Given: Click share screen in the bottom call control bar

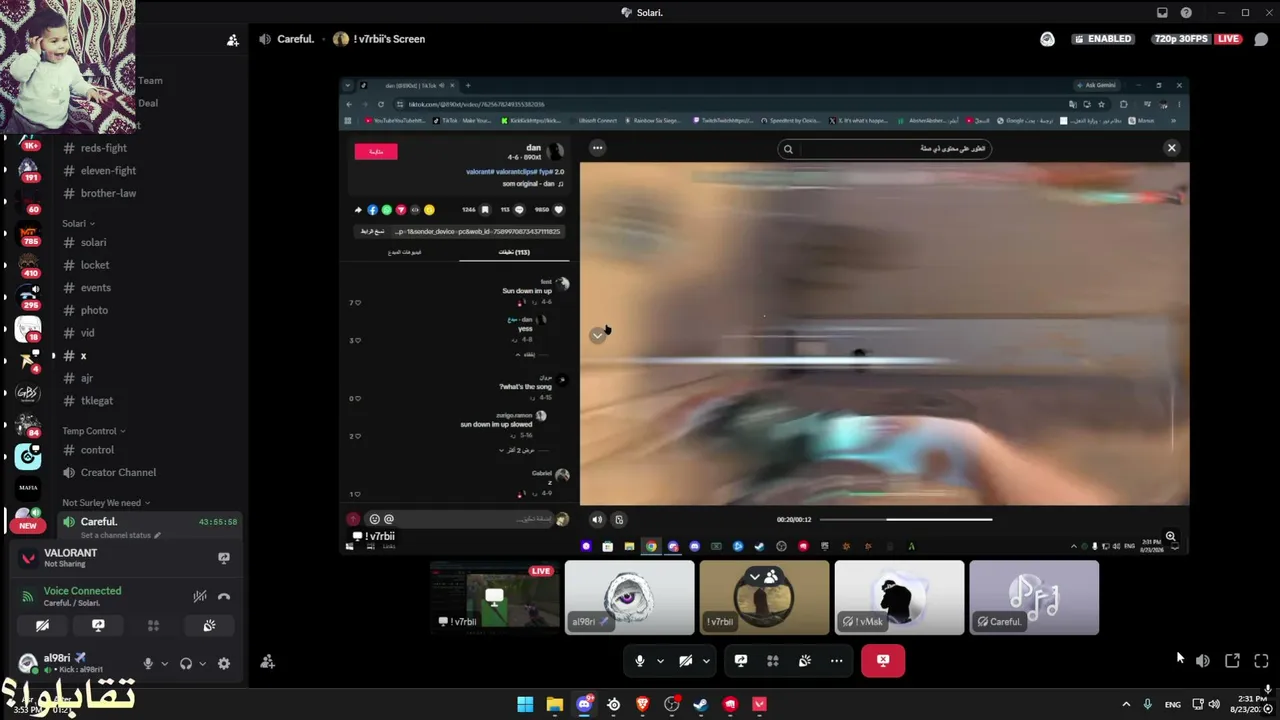Looking at the screenshot, I should pyautogui.click(x=741, y=660).
